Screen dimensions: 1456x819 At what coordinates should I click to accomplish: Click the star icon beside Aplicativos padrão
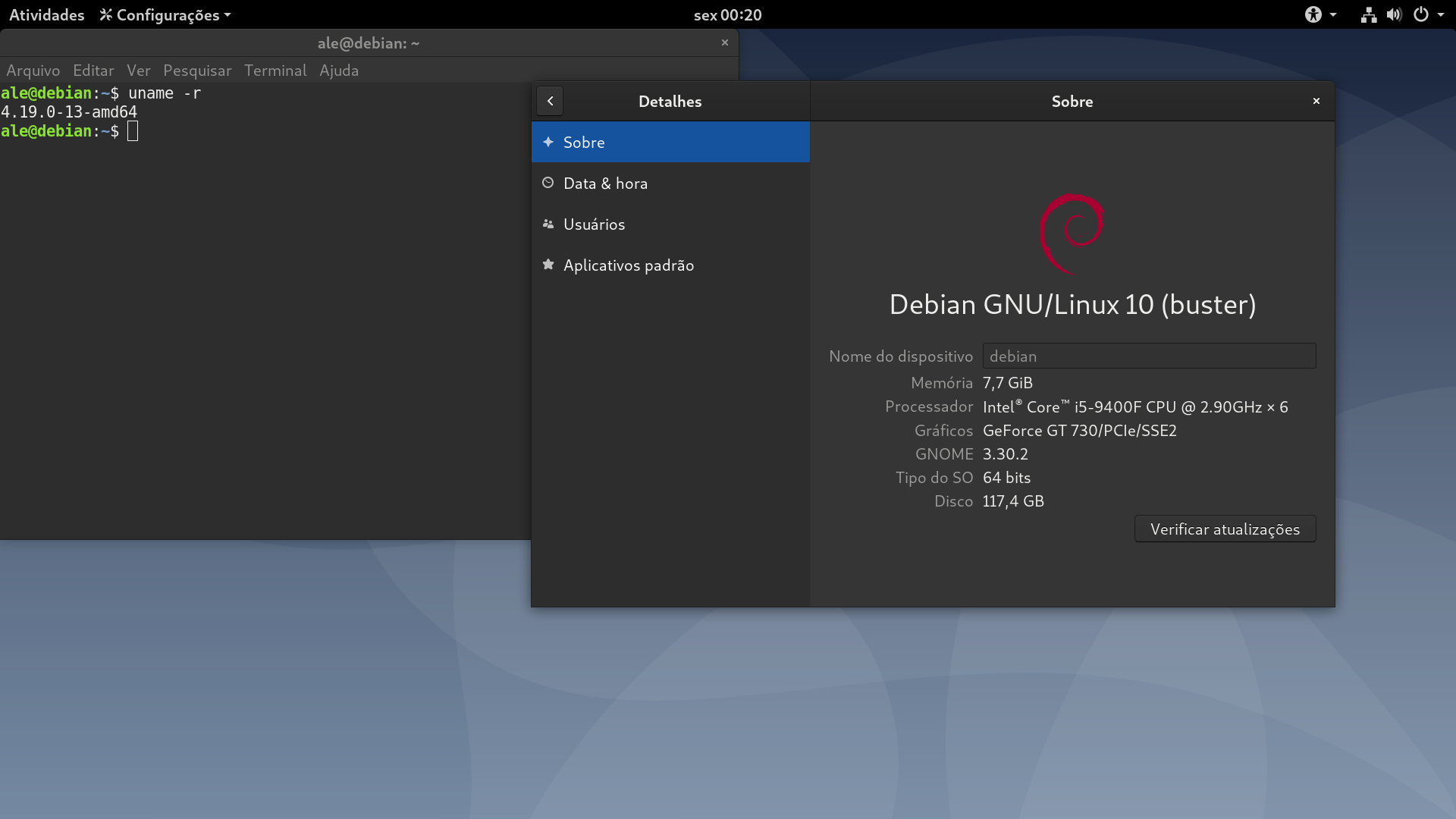(548, 265)
